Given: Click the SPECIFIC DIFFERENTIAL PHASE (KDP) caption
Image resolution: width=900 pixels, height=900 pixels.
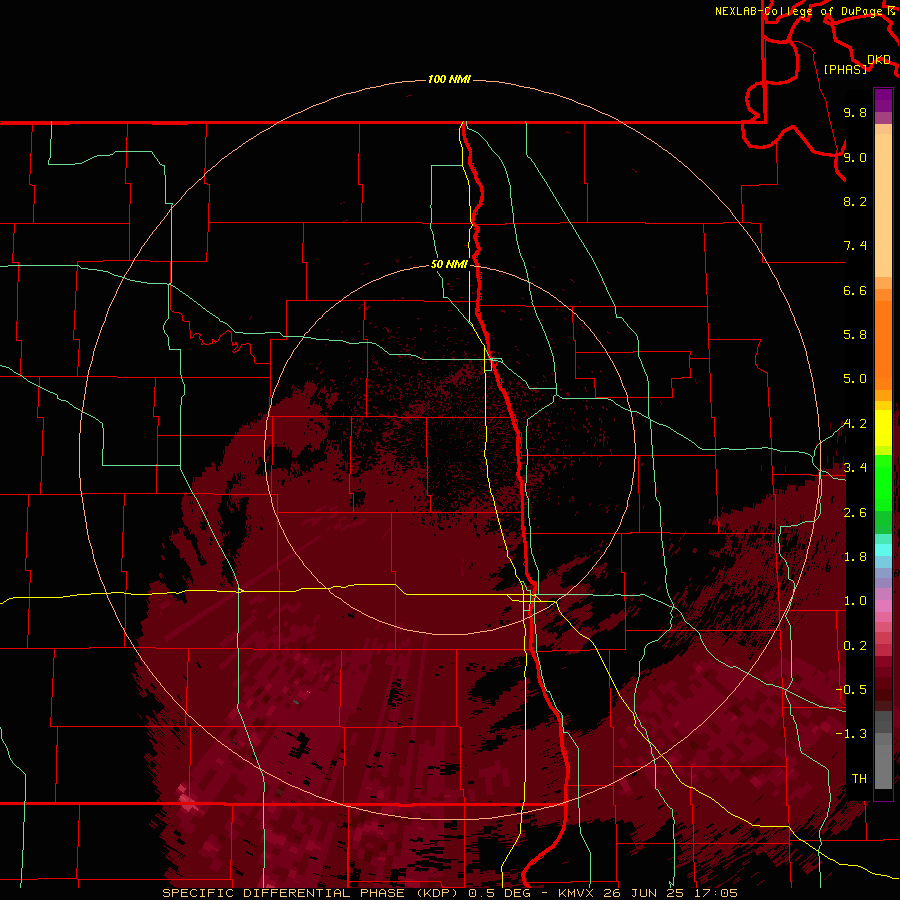Looking at the screenshot, I should click(x=313, y=893).
